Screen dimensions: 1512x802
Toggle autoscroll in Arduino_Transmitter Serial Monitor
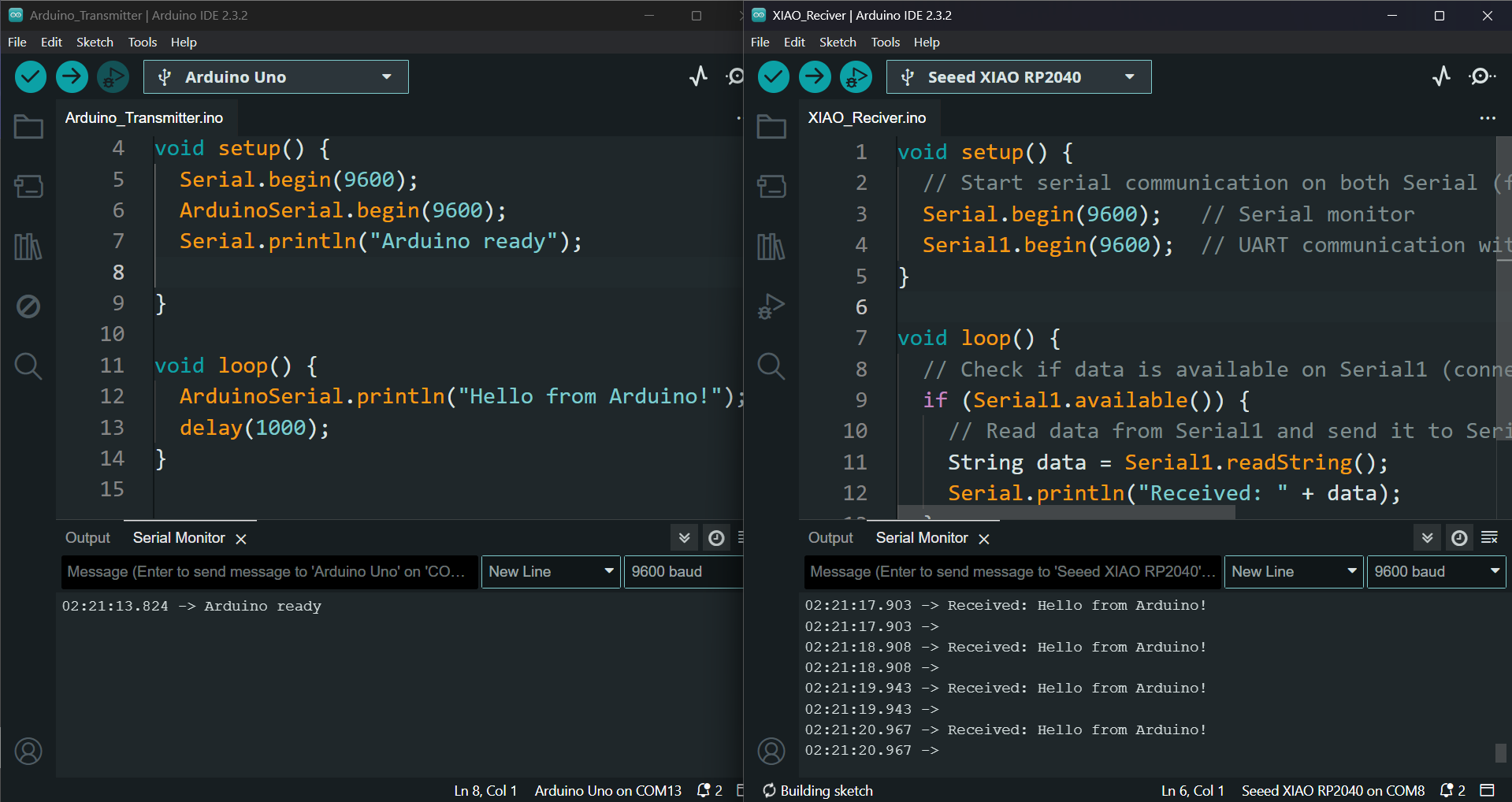[x=685, y=538]
